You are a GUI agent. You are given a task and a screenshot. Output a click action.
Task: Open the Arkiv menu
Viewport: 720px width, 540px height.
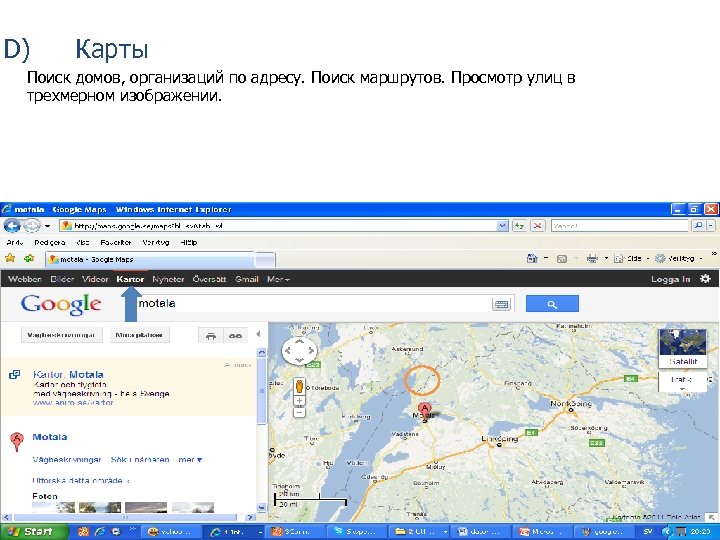click(x=15, y=242)
